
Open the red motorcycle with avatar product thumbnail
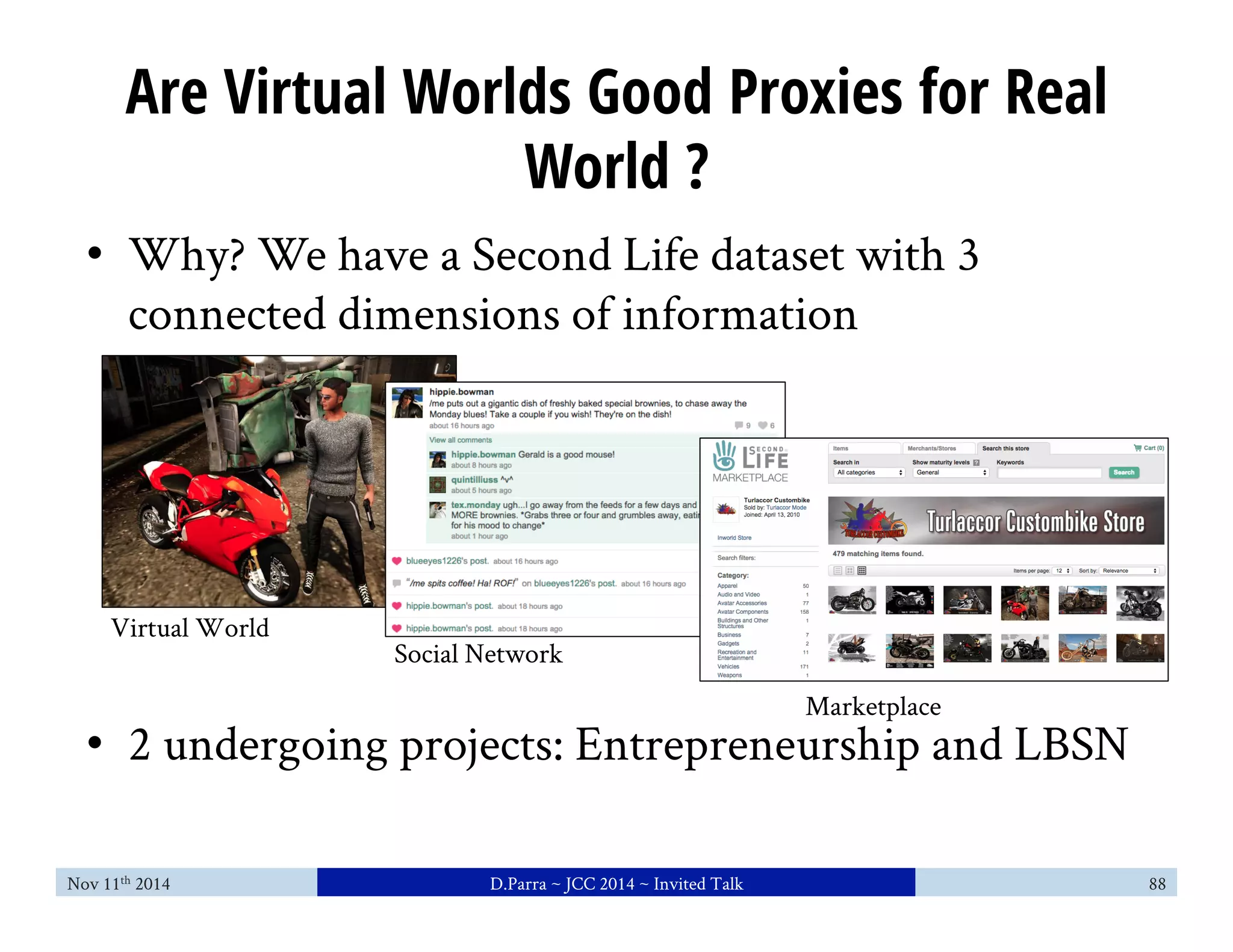point(1025,603)
